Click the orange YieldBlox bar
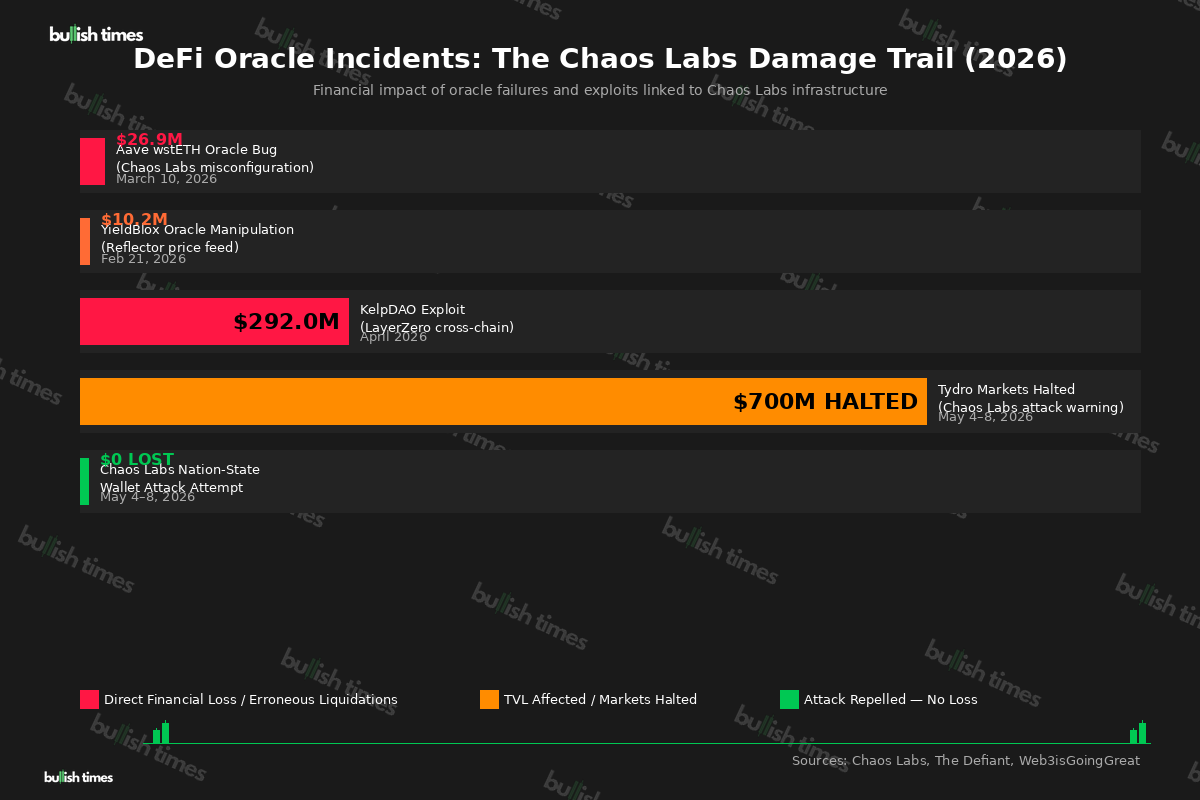 tap(85, 241)
